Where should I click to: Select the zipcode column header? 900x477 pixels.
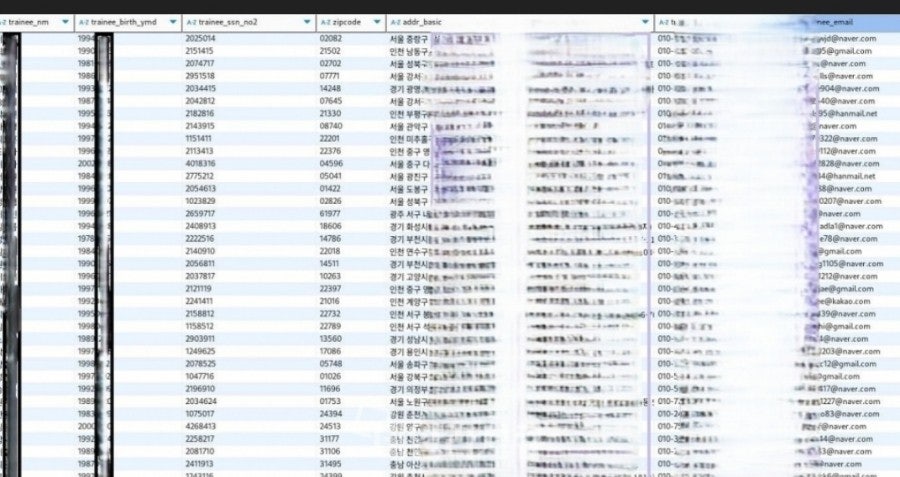(351, 22)
